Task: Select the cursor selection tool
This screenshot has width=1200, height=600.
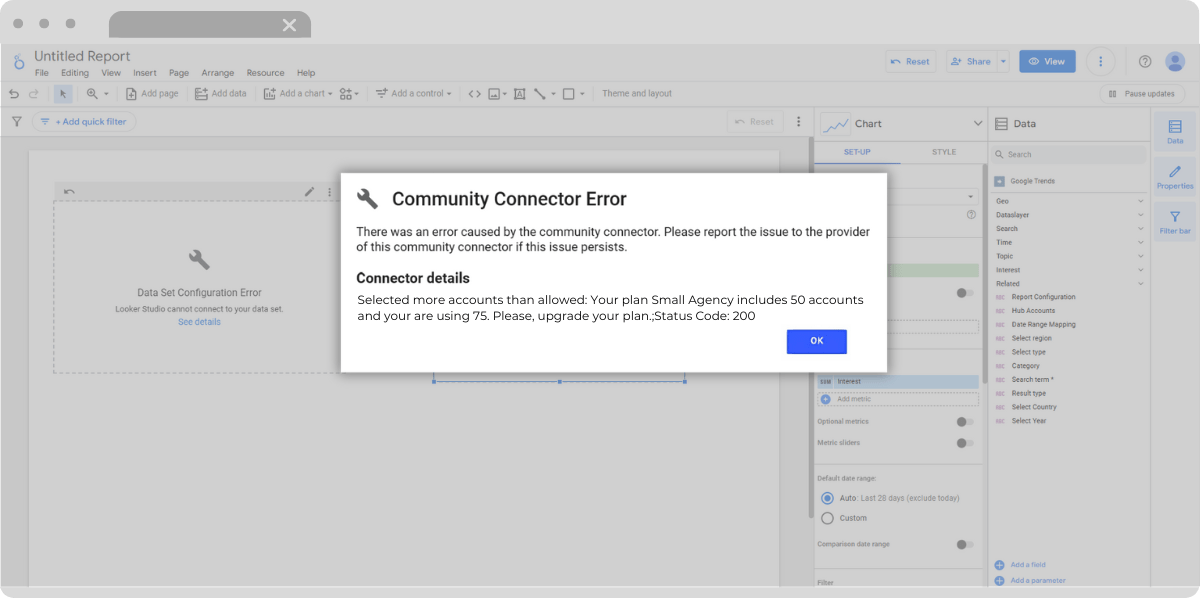Action: tap(62, 93)
